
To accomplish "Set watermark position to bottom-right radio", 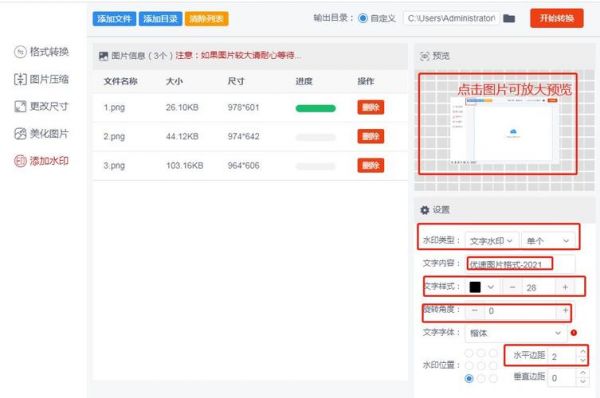I will 494,378.
